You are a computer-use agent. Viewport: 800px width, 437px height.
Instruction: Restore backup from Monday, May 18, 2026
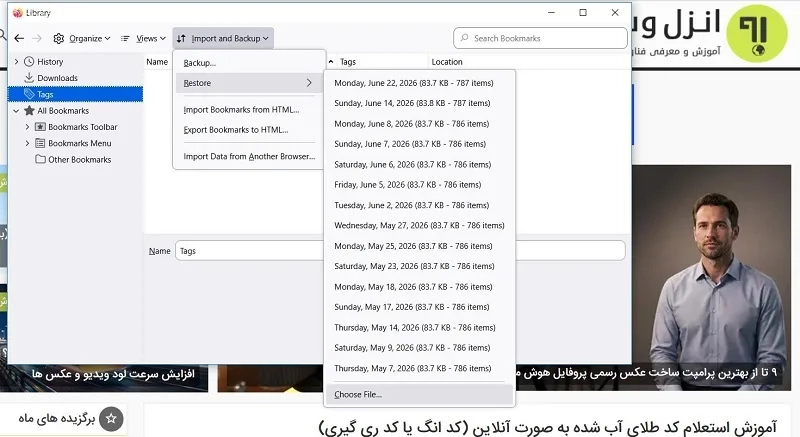[419, 287]
